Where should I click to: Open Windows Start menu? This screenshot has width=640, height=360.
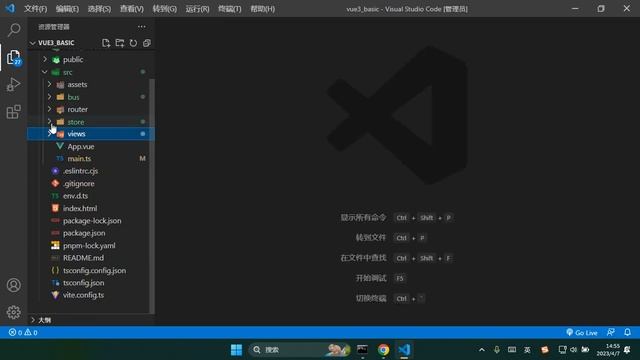[x=236, y=350]
